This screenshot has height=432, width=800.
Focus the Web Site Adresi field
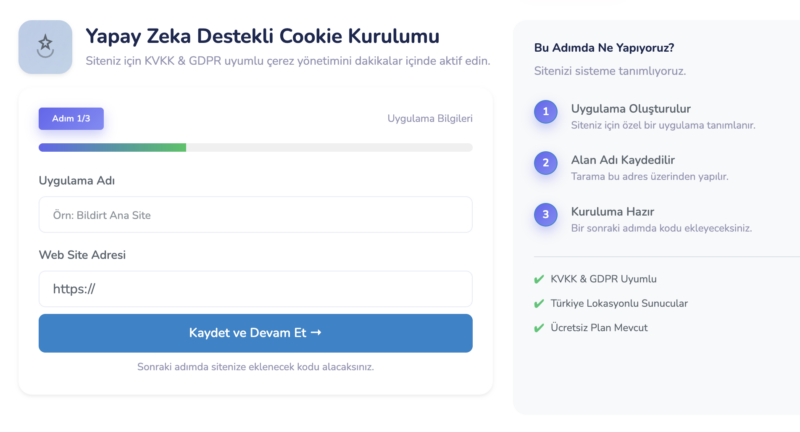(x=255, y=289)
